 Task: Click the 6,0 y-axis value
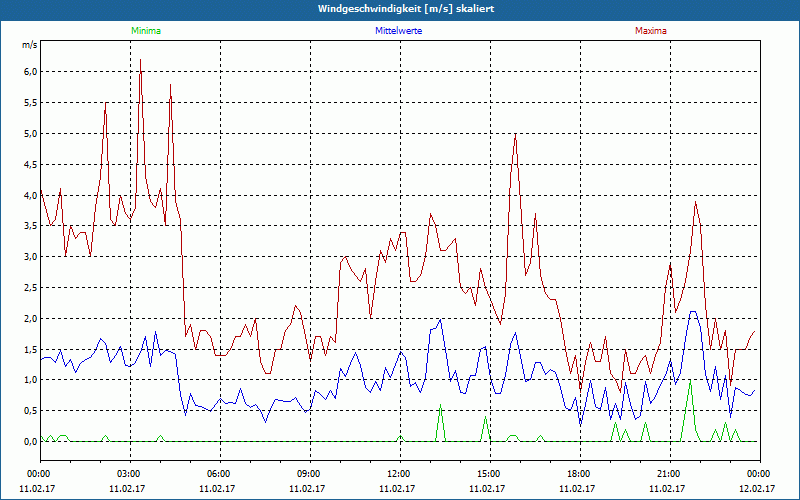point(31,72)
